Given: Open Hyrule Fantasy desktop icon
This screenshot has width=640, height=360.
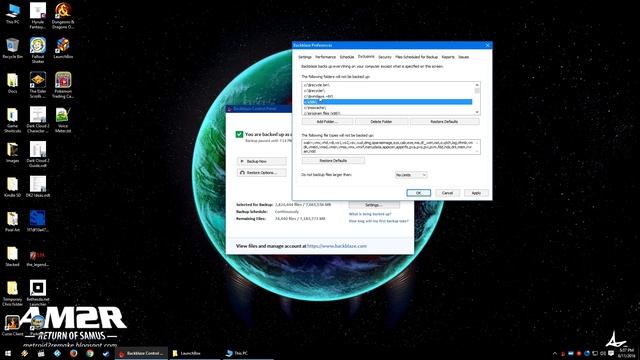Looking at the screenshot, I should click(38, 16).
